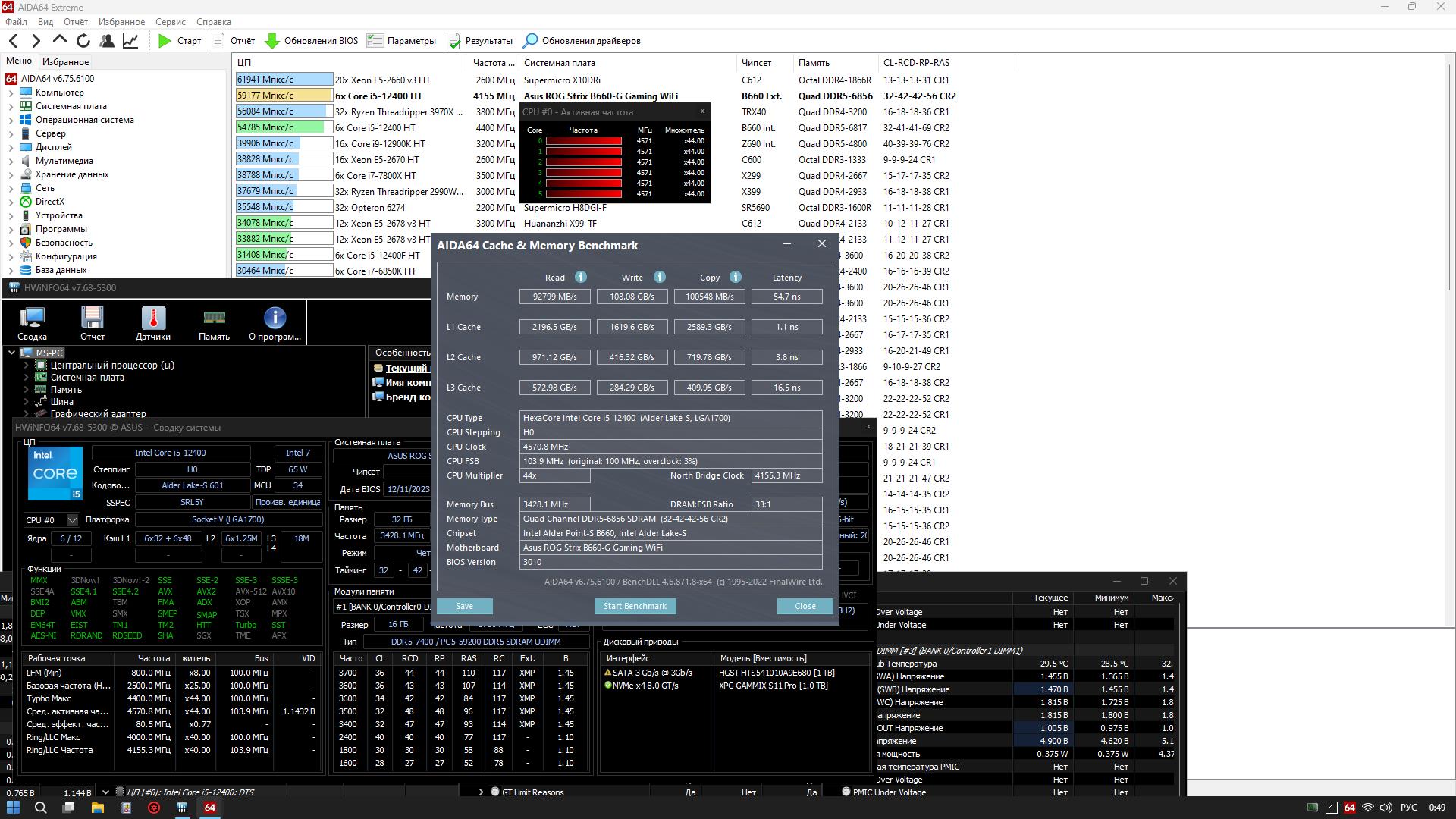Open the HWiNFO Sensors thermometer icon
This screenshot has height=819, width=1456.
(153, 318)
